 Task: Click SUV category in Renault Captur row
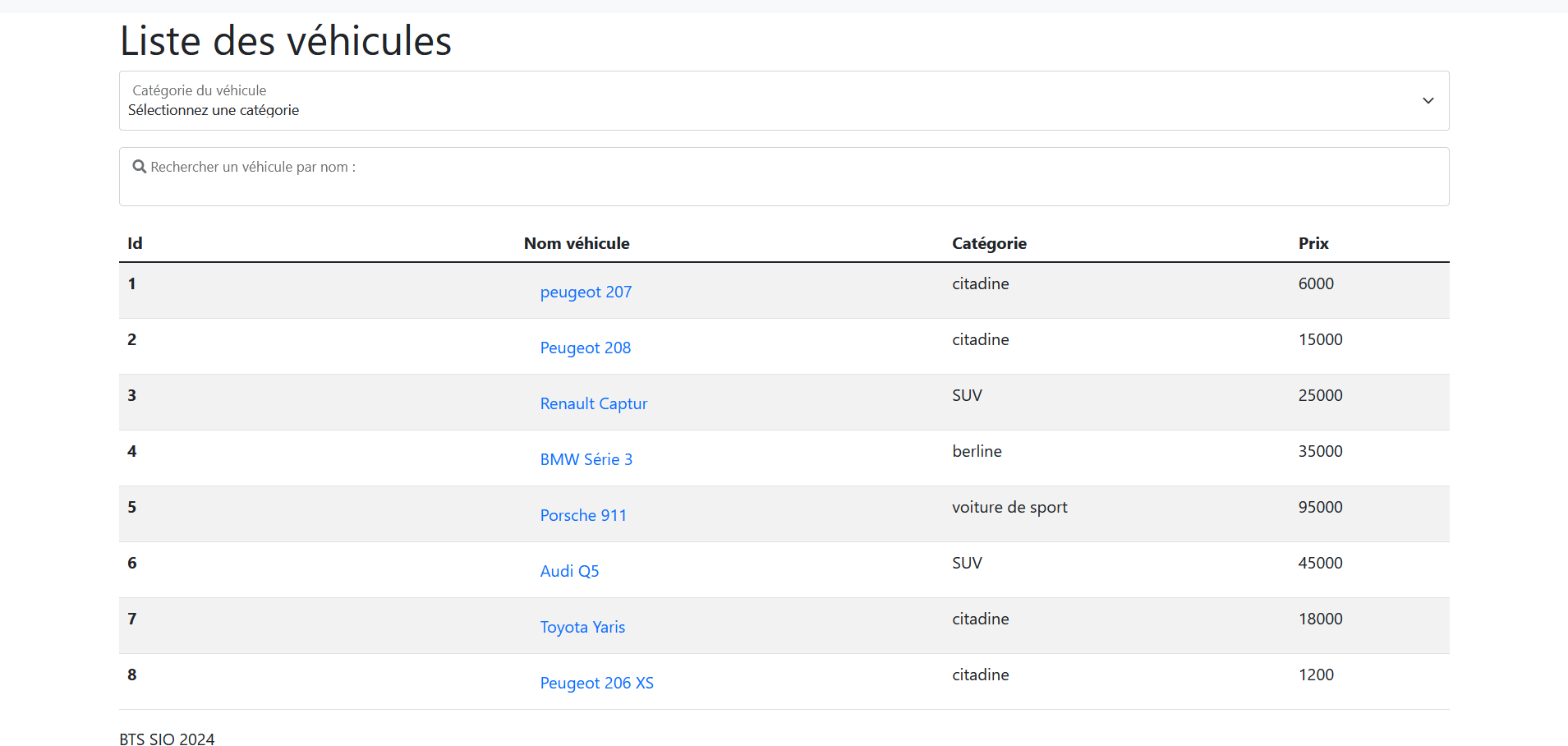(967, 395)
